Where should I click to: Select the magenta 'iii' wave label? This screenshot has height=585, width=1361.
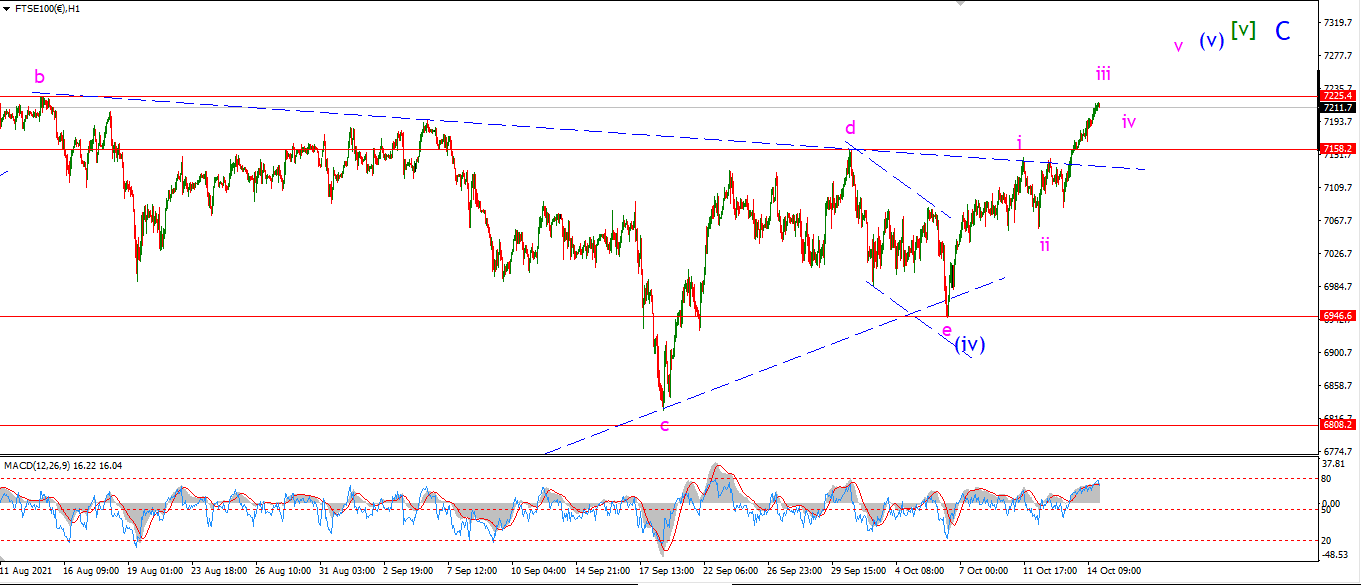pos(1103,73)
